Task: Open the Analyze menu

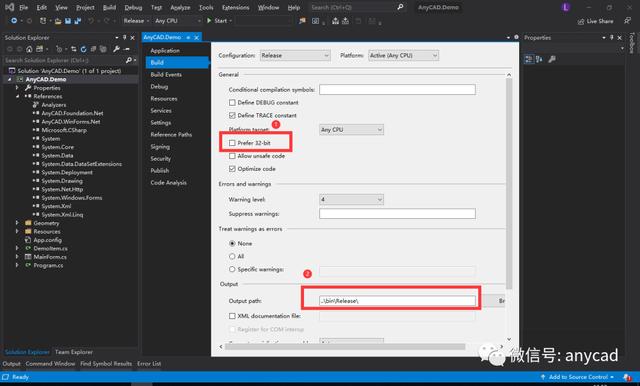Action: (x=180, y=7)
